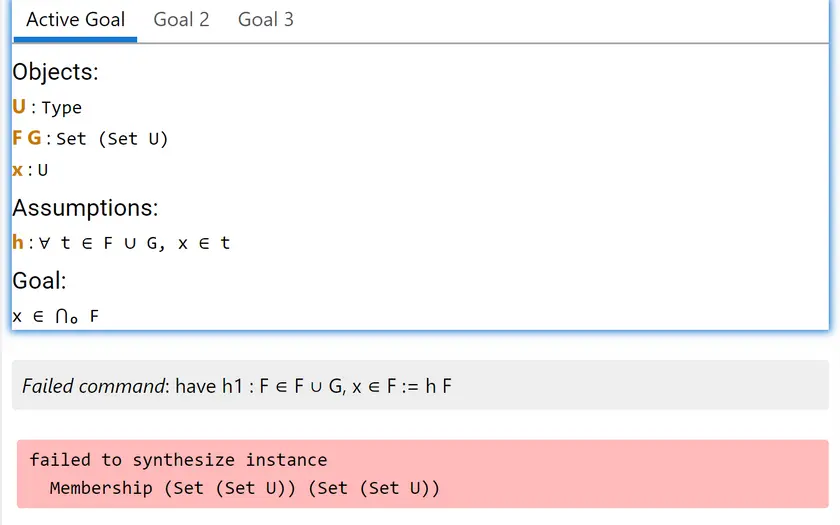Click the Set (Set U) type text
The height and width of the screenshot is (525, 840).
tap(112, 139)
